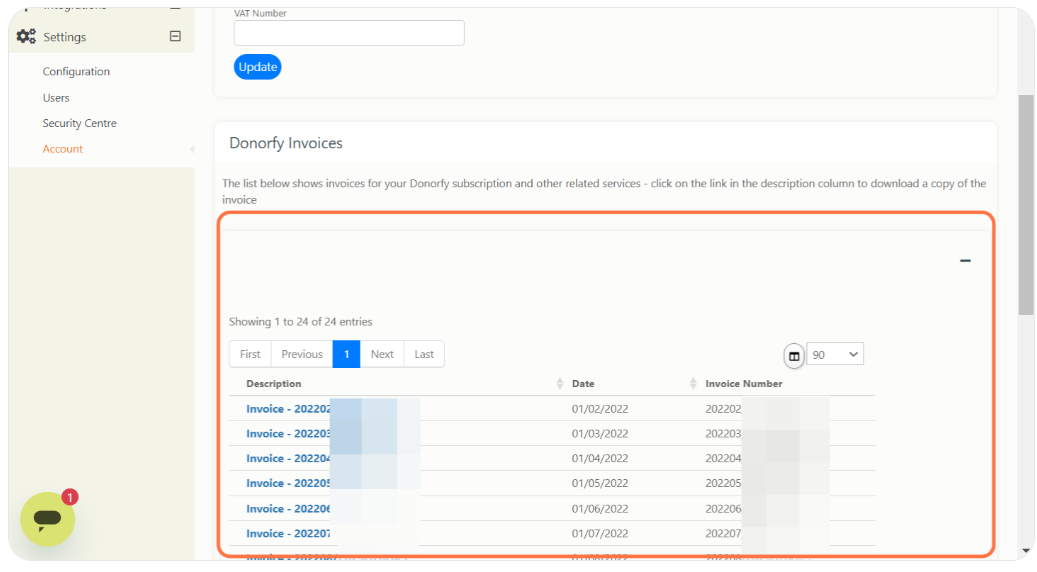Screen dimensions: 1037x572
Task: Collapse the invoices panel with minus icon
Action: [x=965, y=261]
